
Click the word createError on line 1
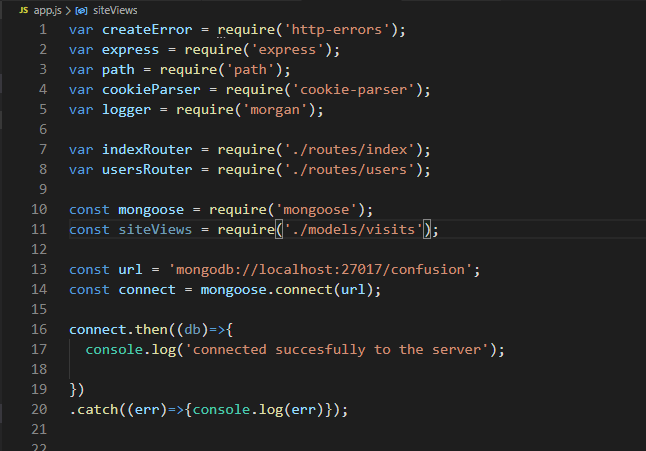tap(147, 30)
